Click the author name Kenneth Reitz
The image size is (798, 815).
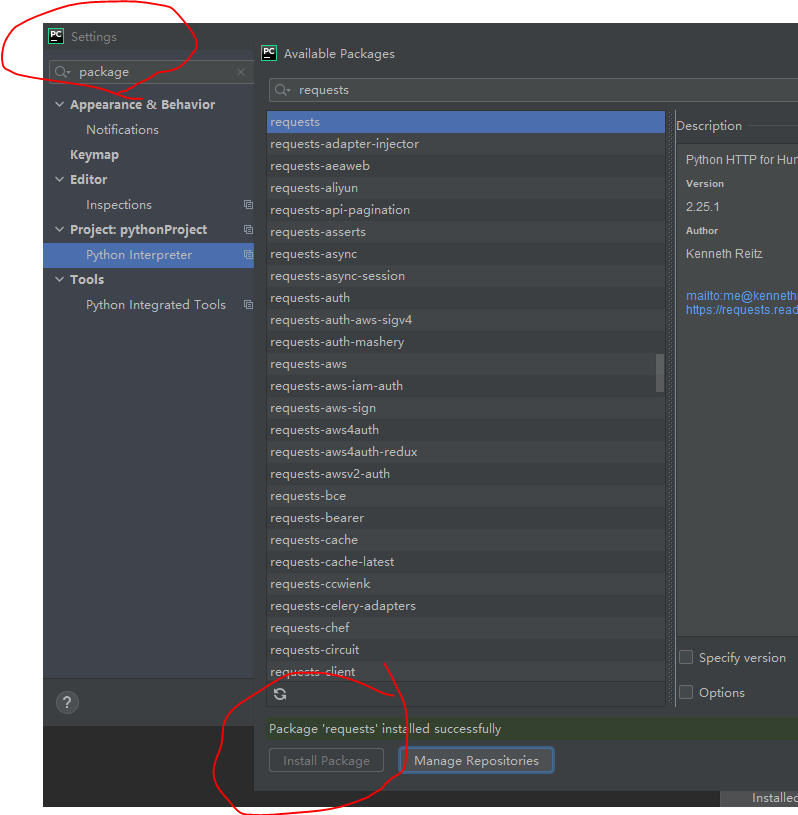point(724,254)
